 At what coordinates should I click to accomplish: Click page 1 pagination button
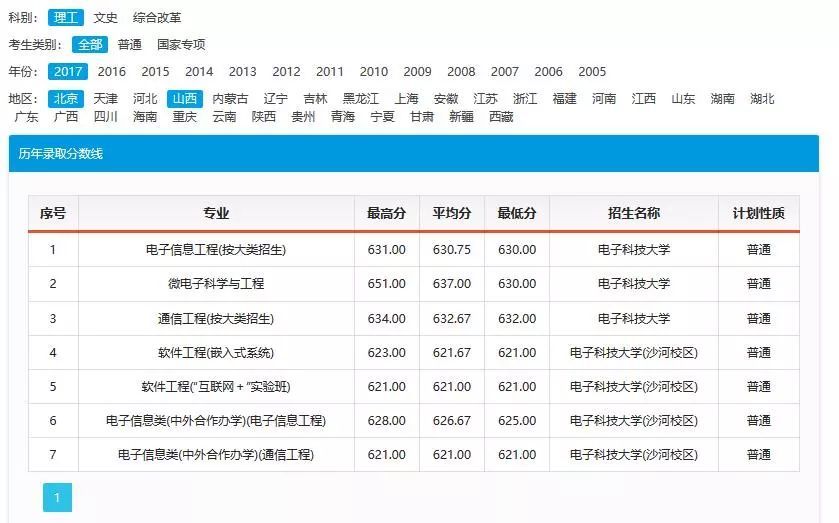tap(57, 497)
